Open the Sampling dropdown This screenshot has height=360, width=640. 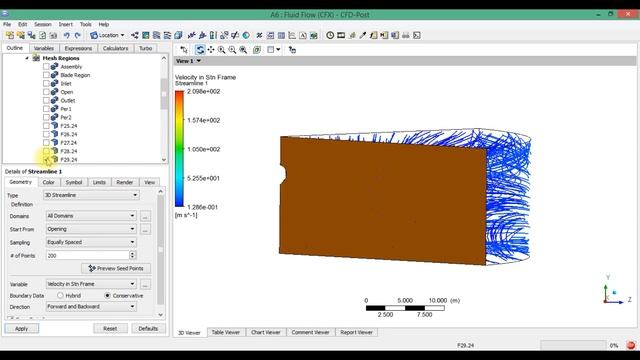point(91,242)
